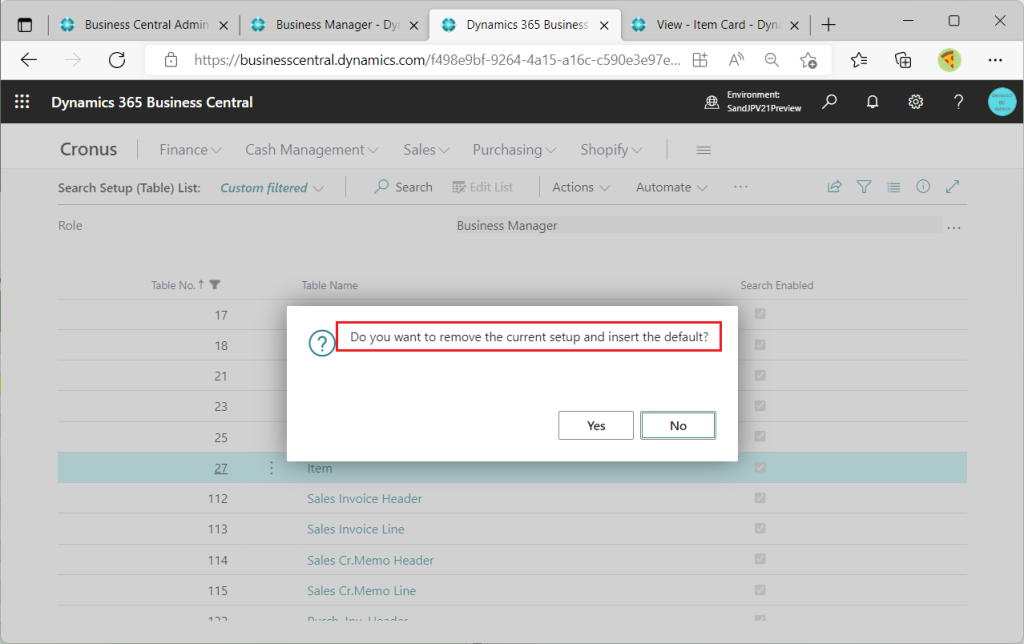Expand the Purchasing menu
The height and width of the screenshot is (644, 1024).
tap(514, 150)
